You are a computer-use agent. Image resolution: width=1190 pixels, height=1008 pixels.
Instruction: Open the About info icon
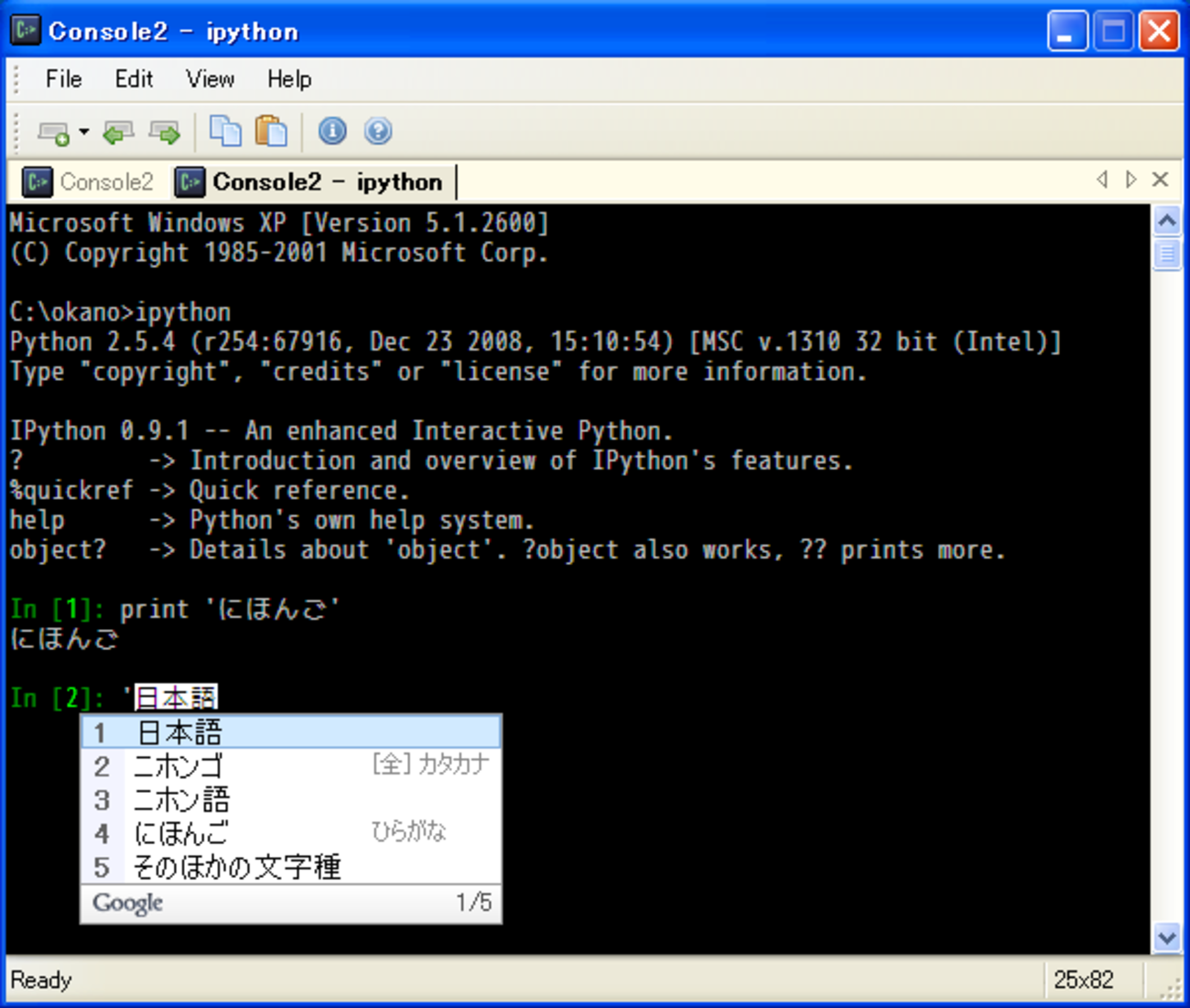tap(332, 131)
